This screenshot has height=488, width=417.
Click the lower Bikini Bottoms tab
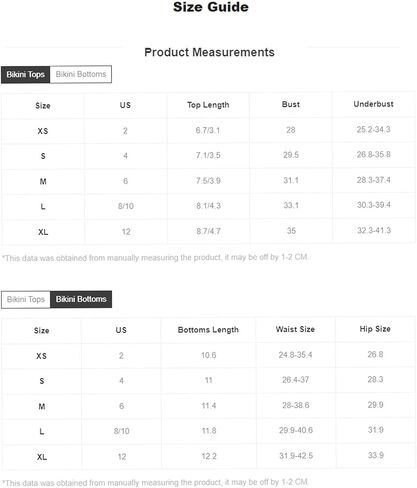tap(81, 299)
